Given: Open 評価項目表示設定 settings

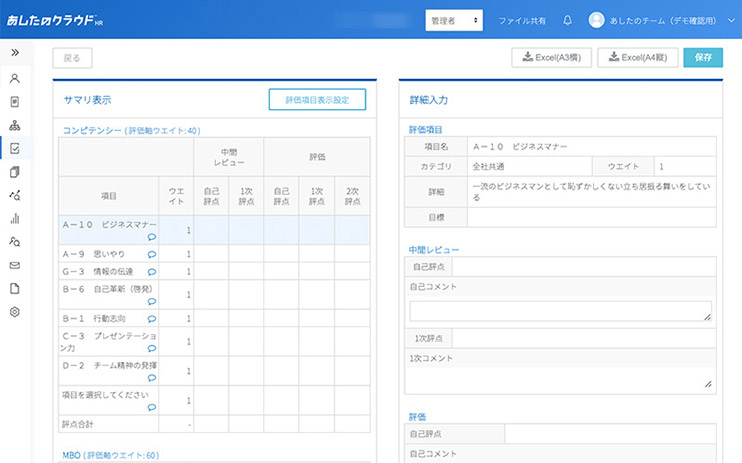Looking at the screenshot, I should point(317,99).
